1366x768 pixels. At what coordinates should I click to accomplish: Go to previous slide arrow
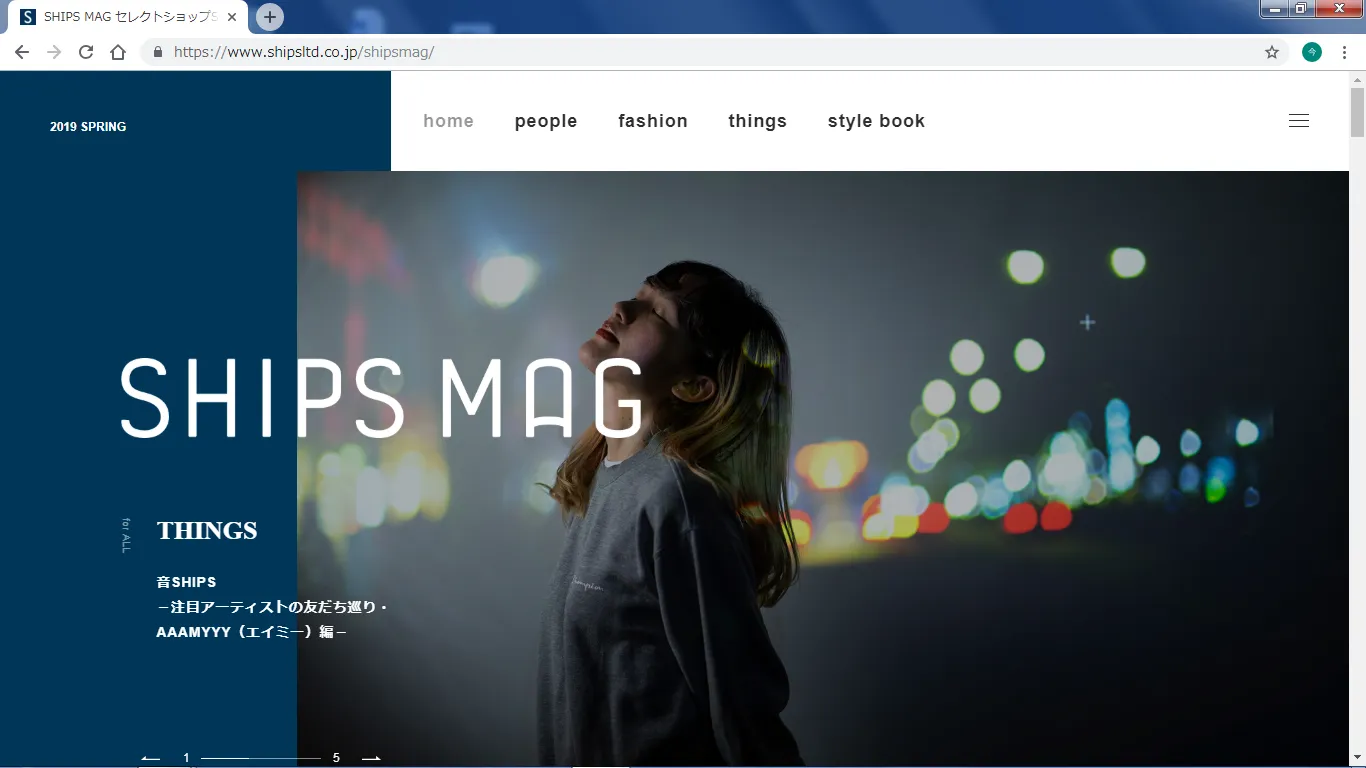151,758
